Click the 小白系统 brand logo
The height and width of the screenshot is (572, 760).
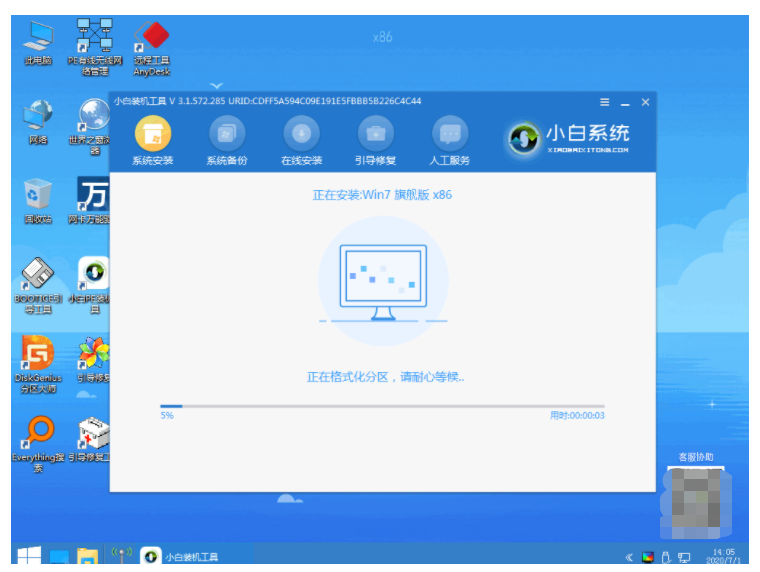569,138
